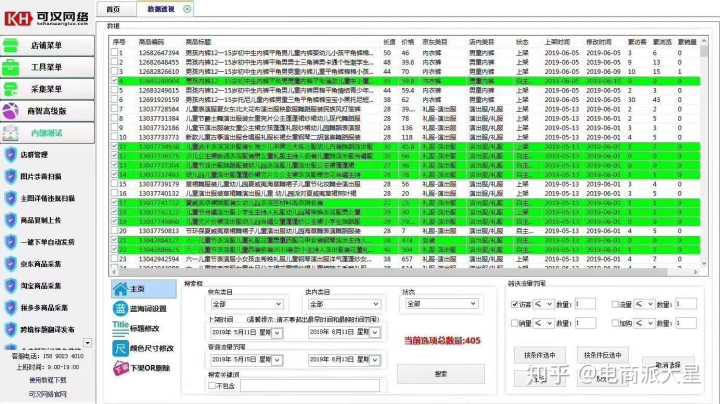Screen dimensions: 720x404
Task: Open the 采集菜单 menu
Action: coord(48,89)
